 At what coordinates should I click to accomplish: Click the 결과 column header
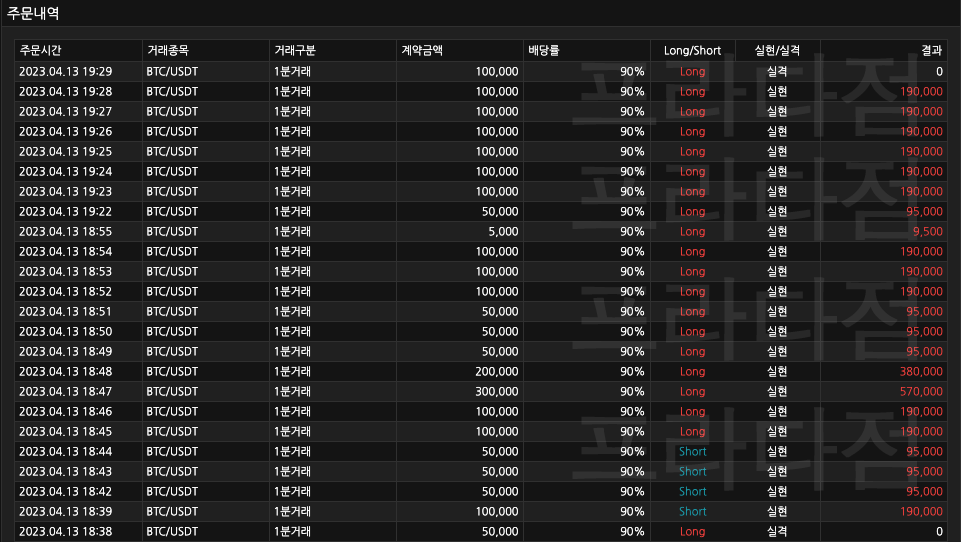[x=932, y=50]
